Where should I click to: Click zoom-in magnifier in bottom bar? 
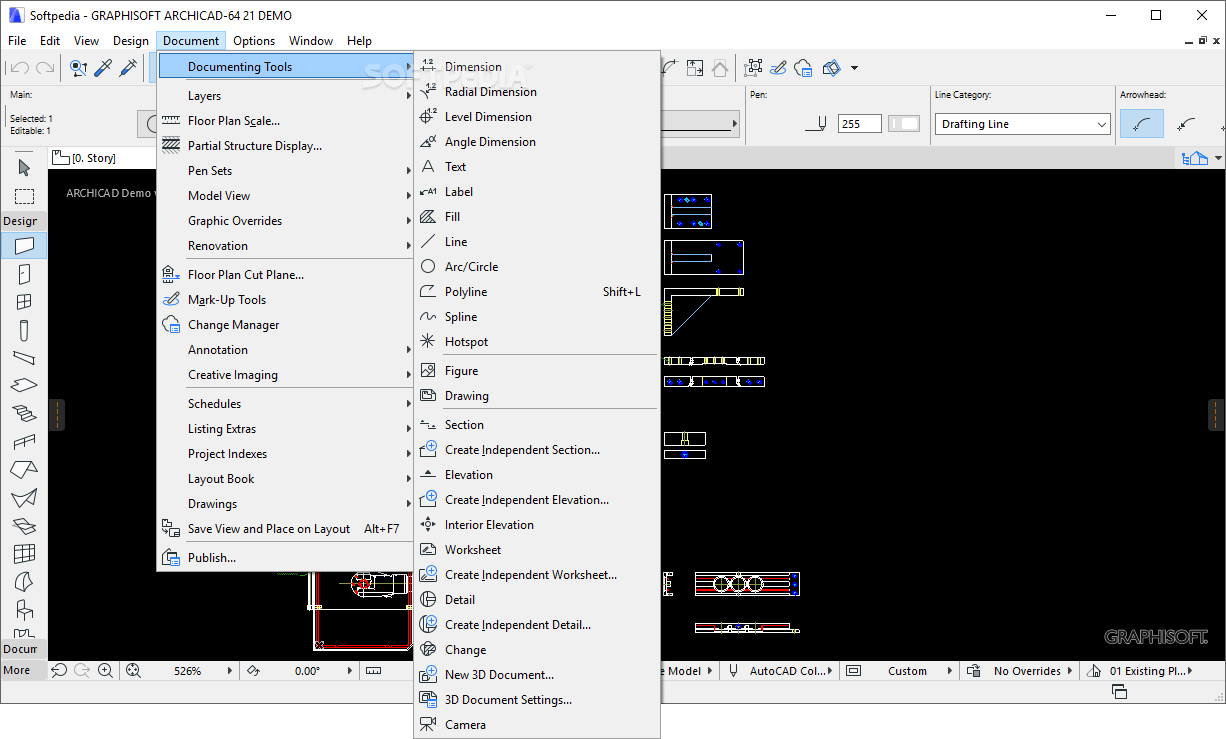click(106, 671)
